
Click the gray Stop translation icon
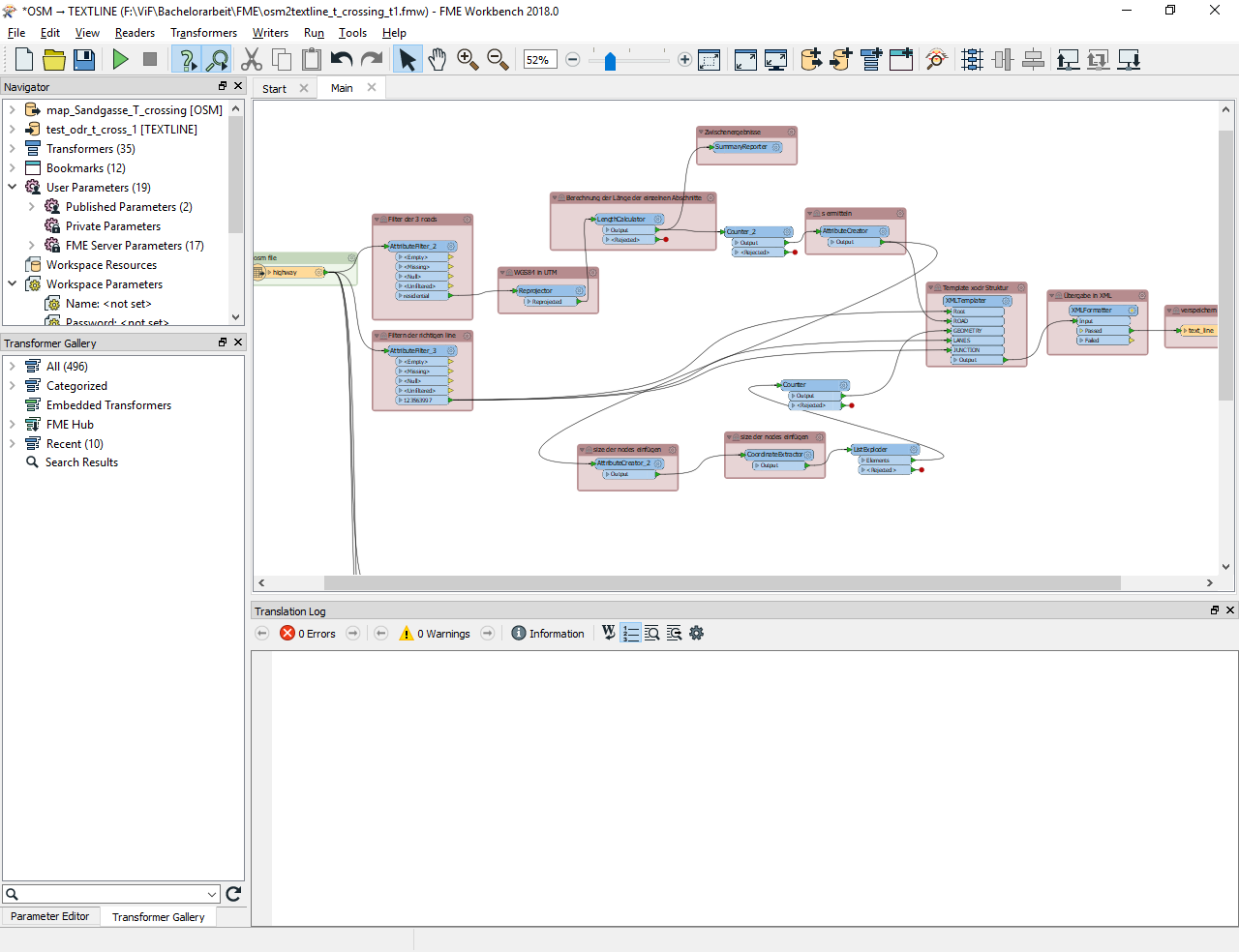coord(150,60)
